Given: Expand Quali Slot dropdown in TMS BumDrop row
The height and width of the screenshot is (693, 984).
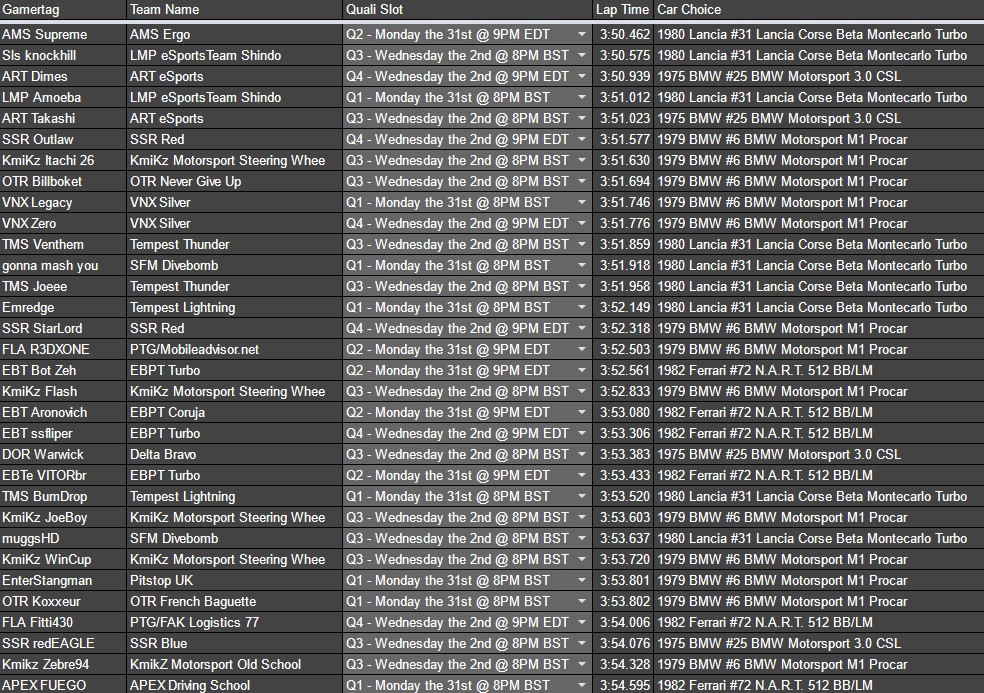Looking at the screenshot, I should (x=582, y=497).
